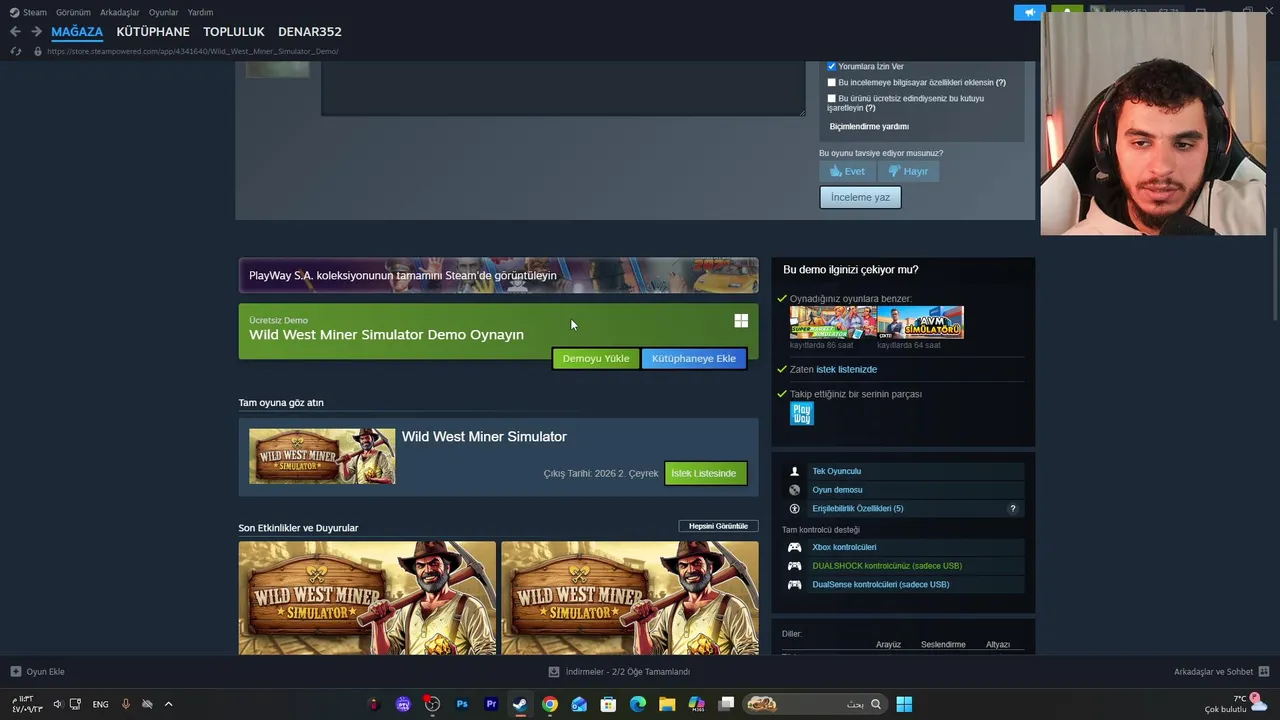Open the first news event thumbnail
Screen dimensions: 1280x720
point(367,598)
